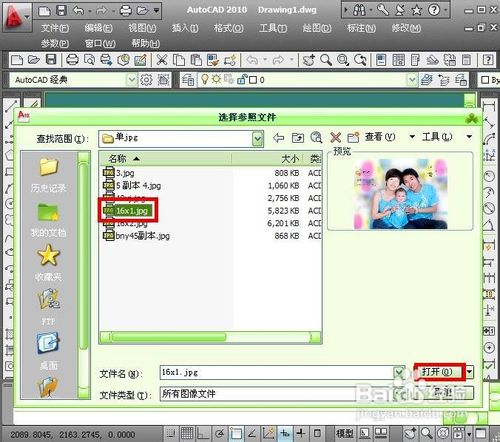Image resolution: width=500 pixels, height=442 pixels.
Task: Open the Quick Access toolbar customize arrow
Action: pyautogui.click(x=157, y=11)
